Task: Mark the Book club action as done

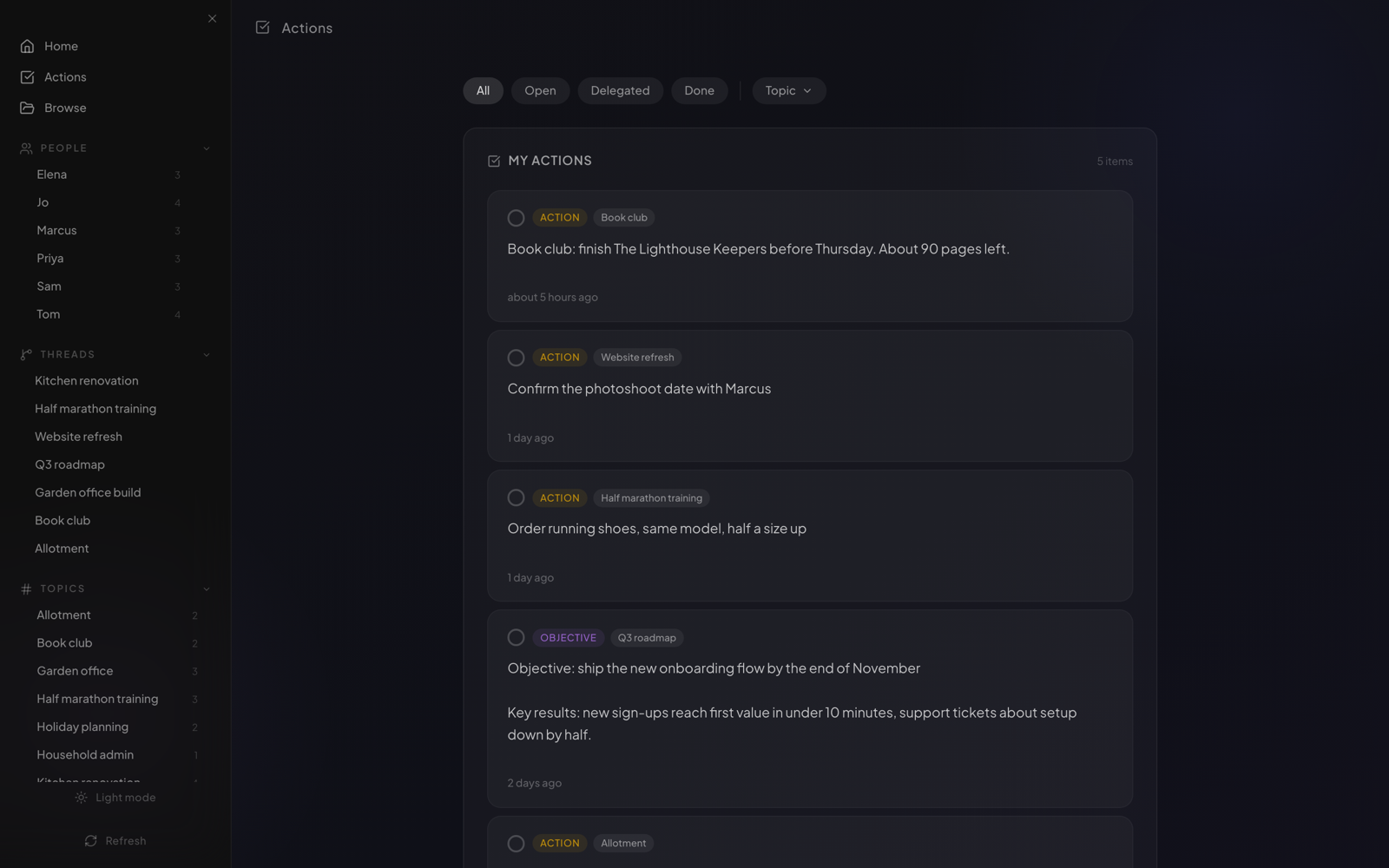Action: [x=516, y=218]
